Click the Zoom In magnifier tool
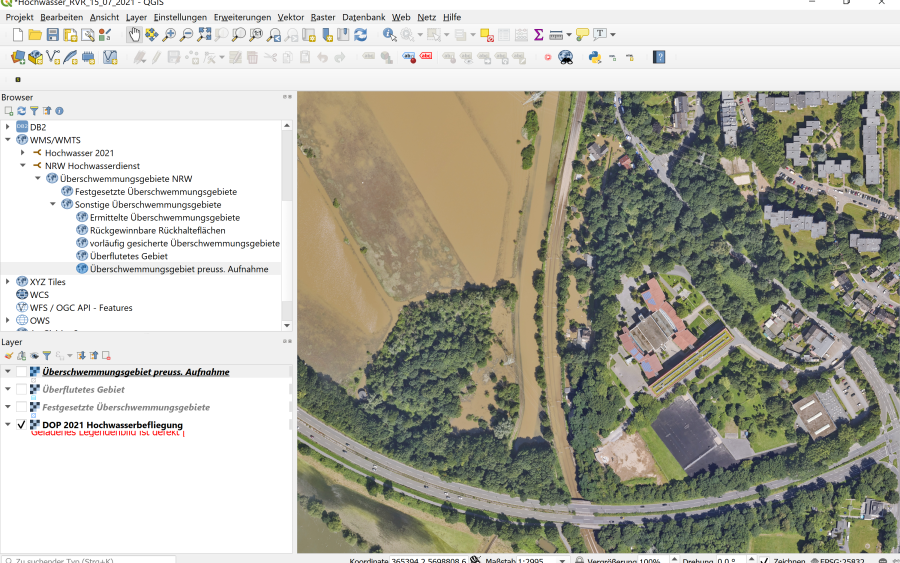Image resolution: width=900 pixels, height=563 pixels. click(x=169, y=35)
